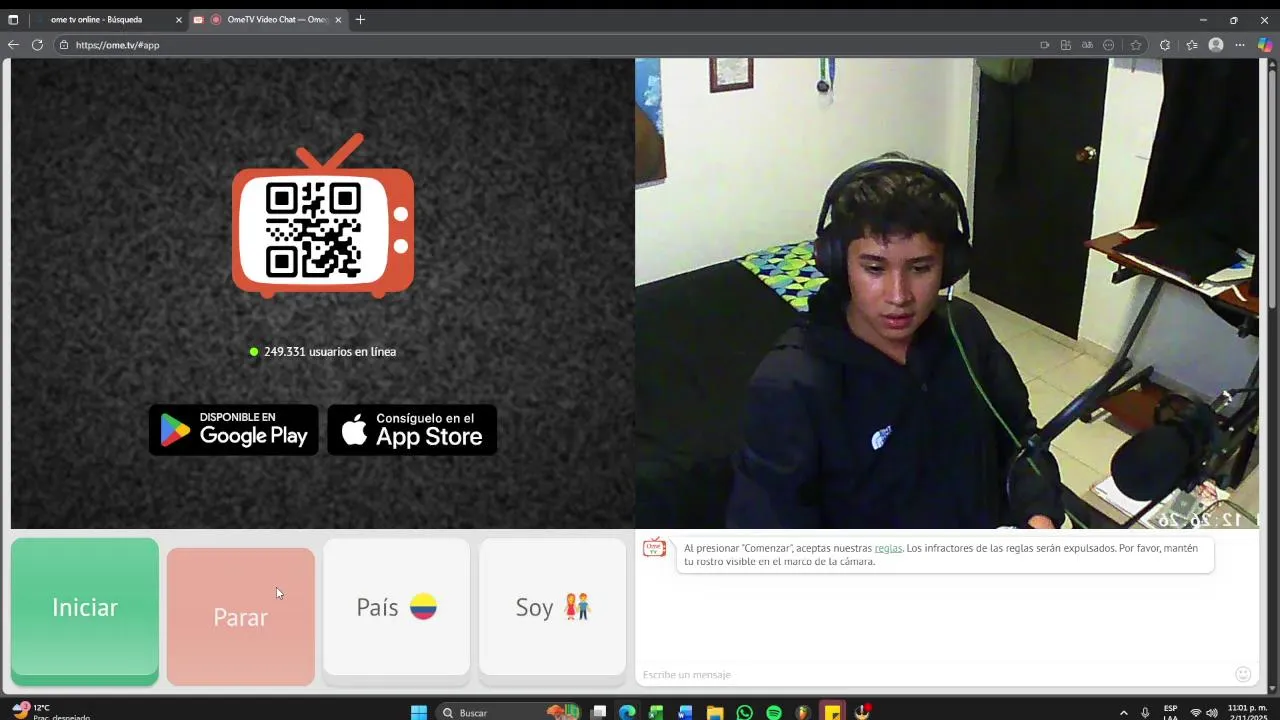The image size is (1280, 720).
Task: Open Spotify from the taskbar
Action: tap(774, 712)
